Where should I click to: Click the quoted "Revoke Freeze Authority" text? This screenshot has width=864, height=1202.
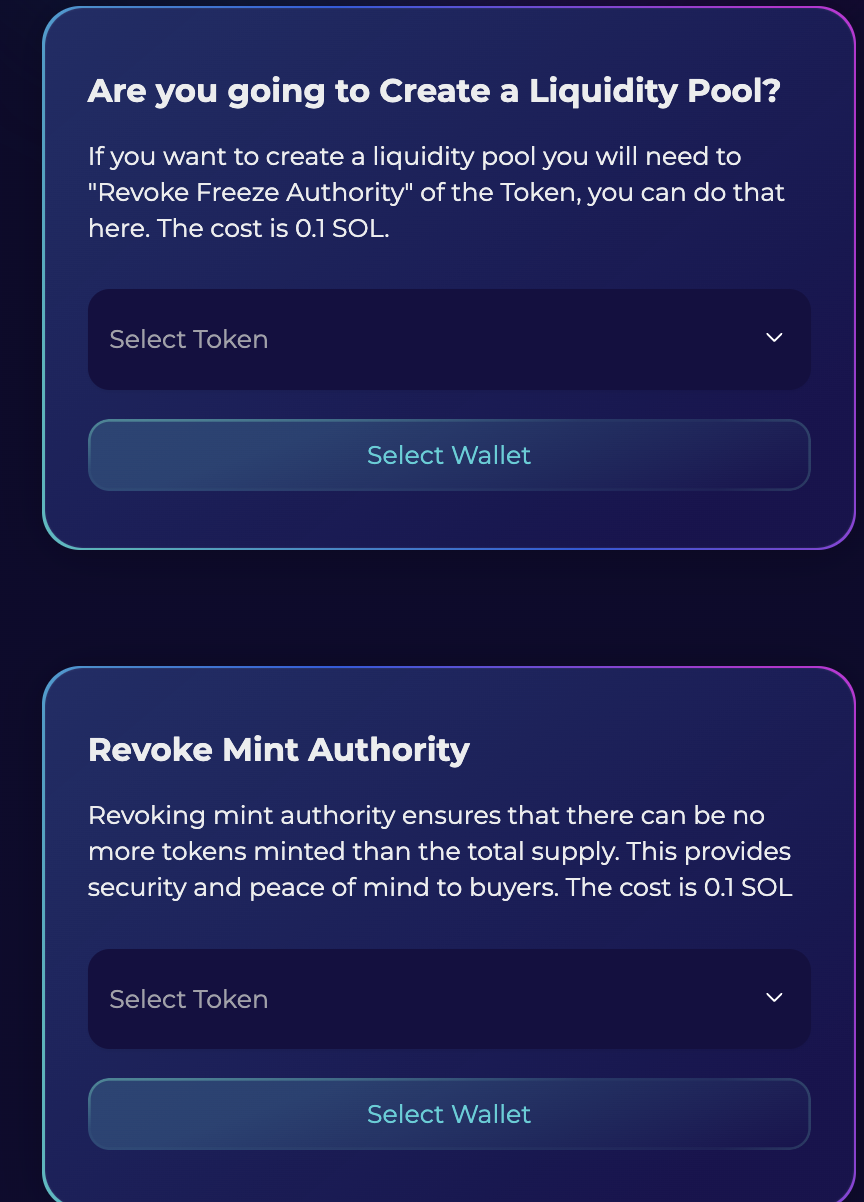[x=251, y=192]
